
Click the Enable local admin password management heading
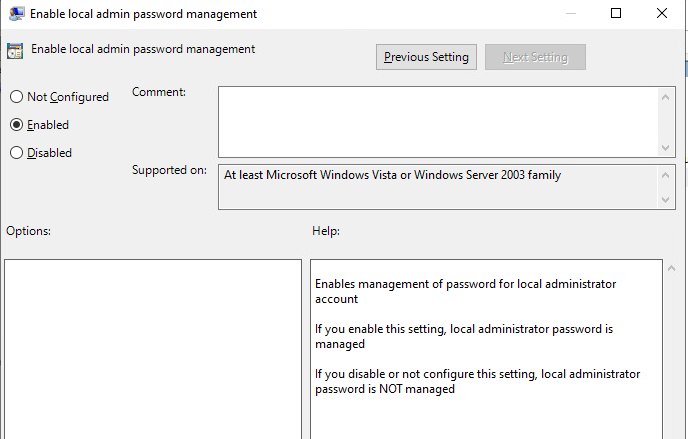point(143,49)
